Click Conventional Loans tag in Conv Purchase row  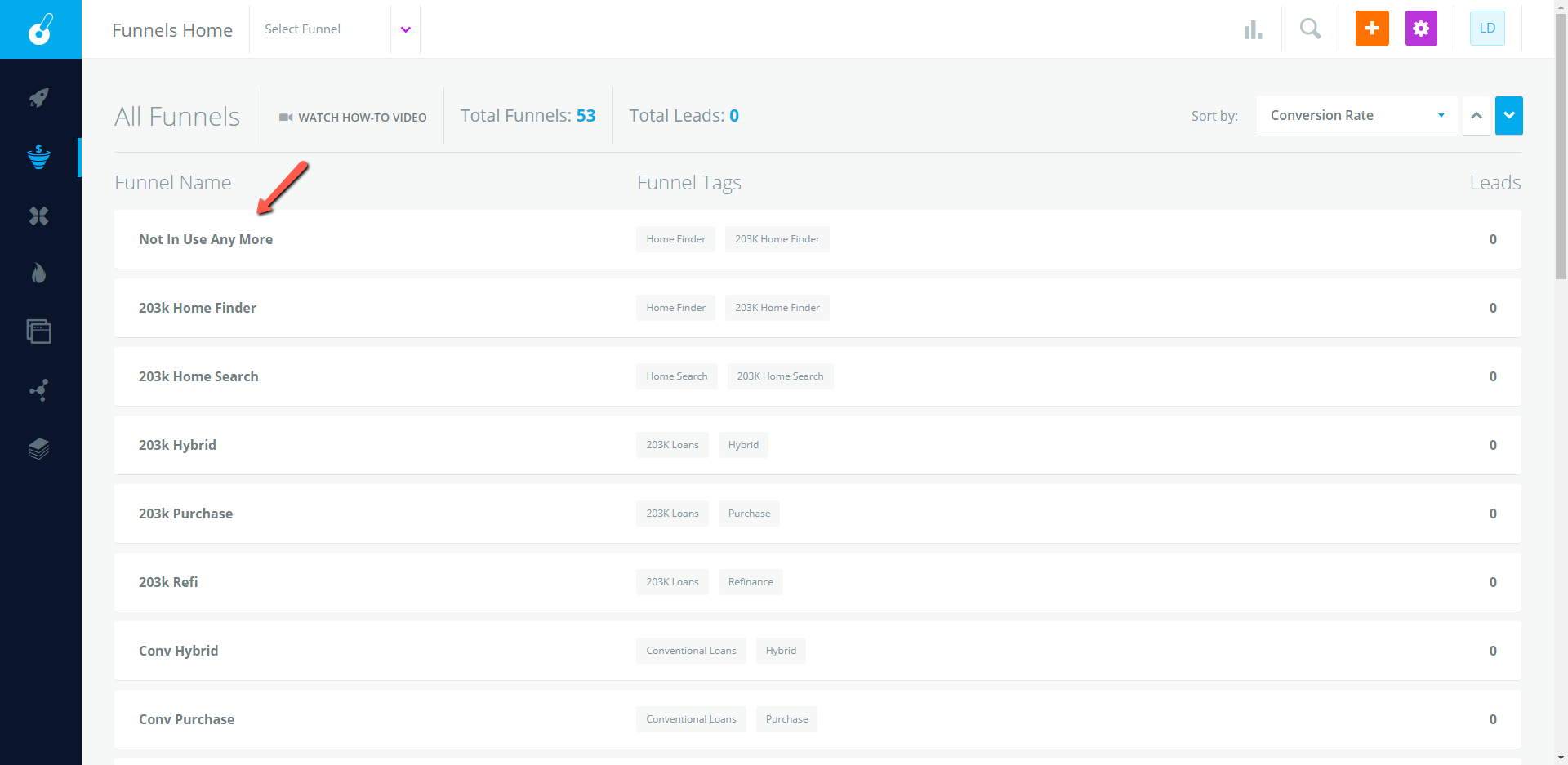(691, 719)
